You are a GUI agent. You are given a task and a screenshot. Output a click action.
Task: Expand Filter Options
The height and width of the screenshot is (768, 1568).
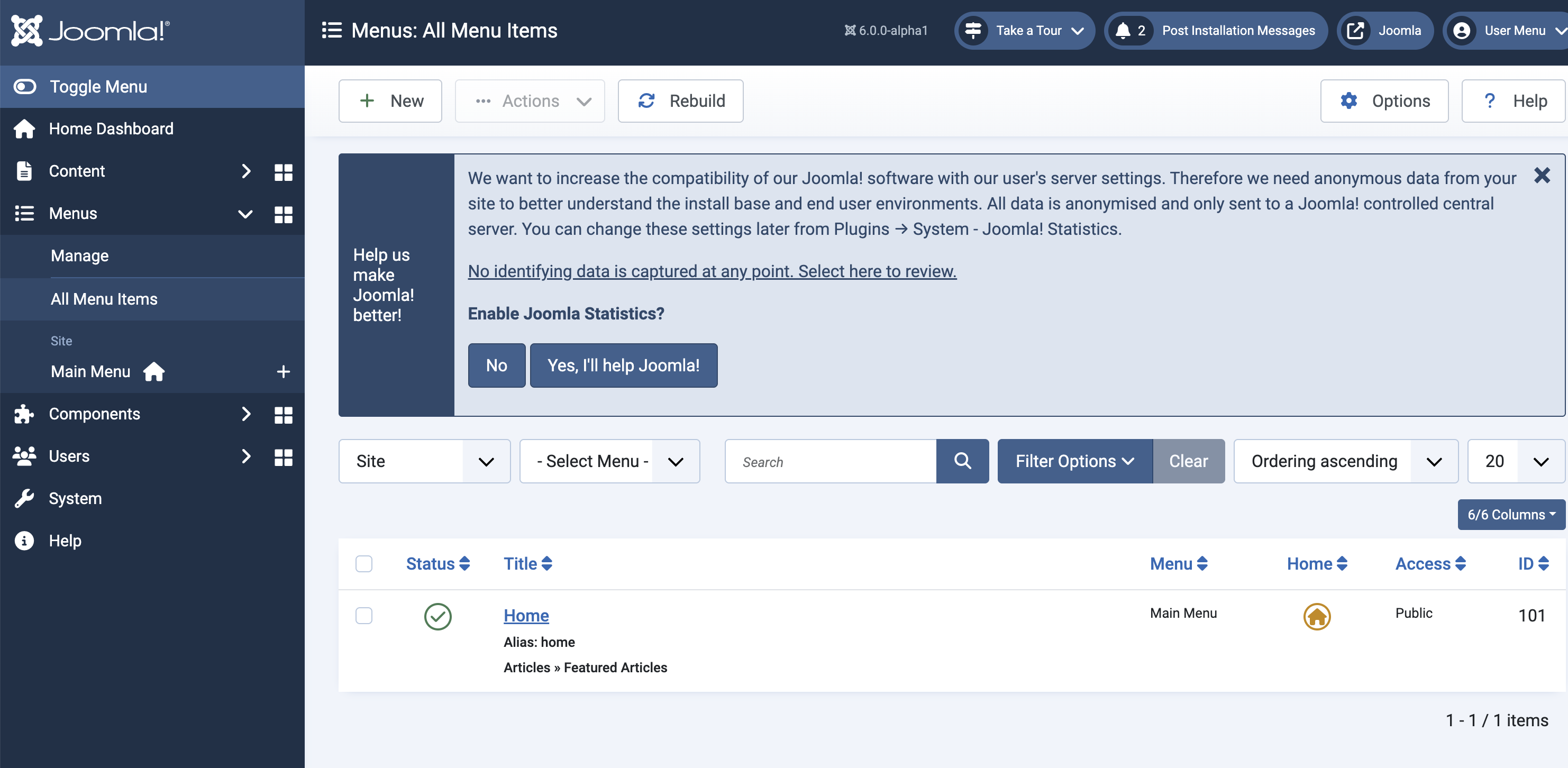1075,461
